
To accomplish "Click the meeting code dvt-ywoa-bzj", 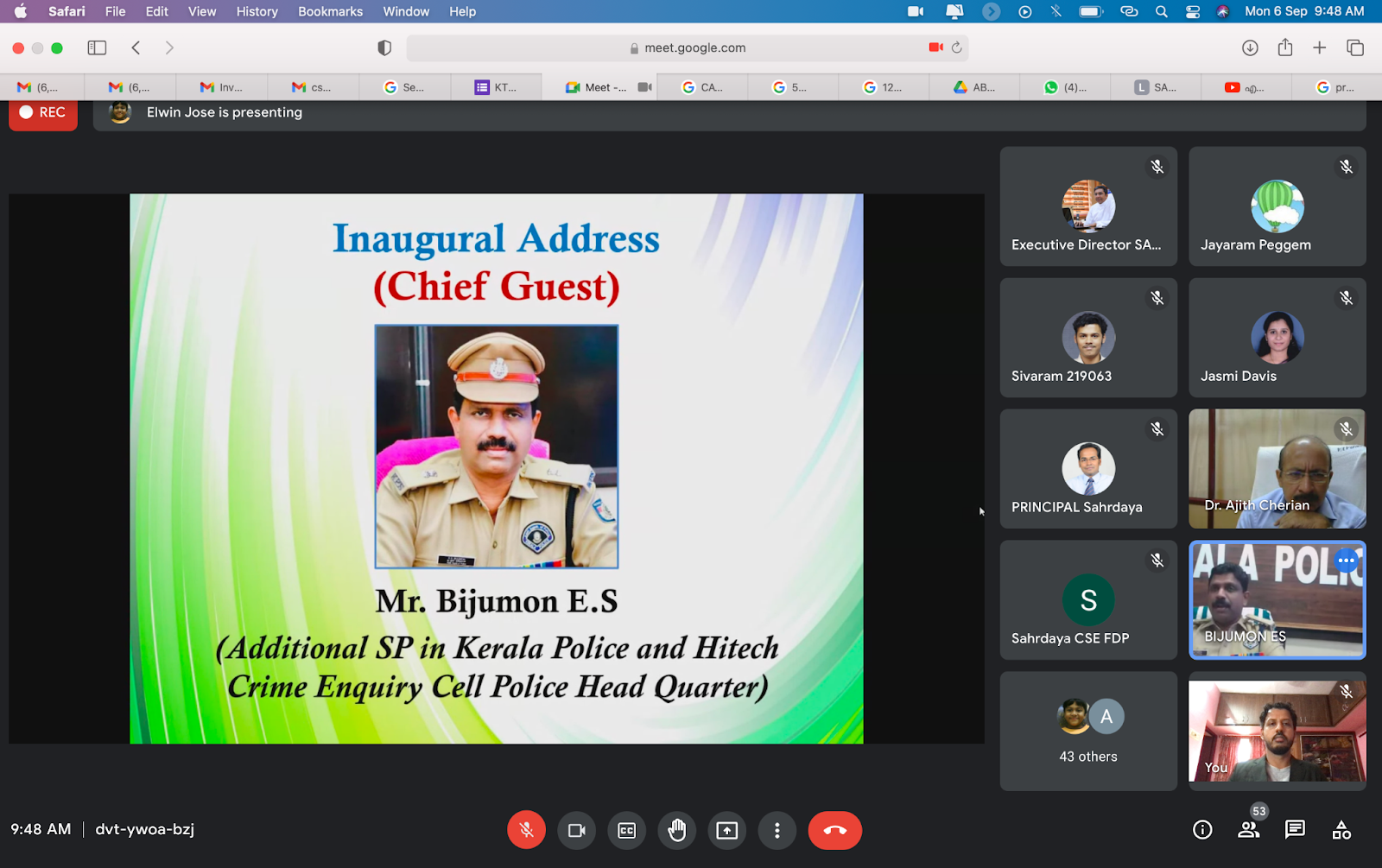I will point(144,829).
